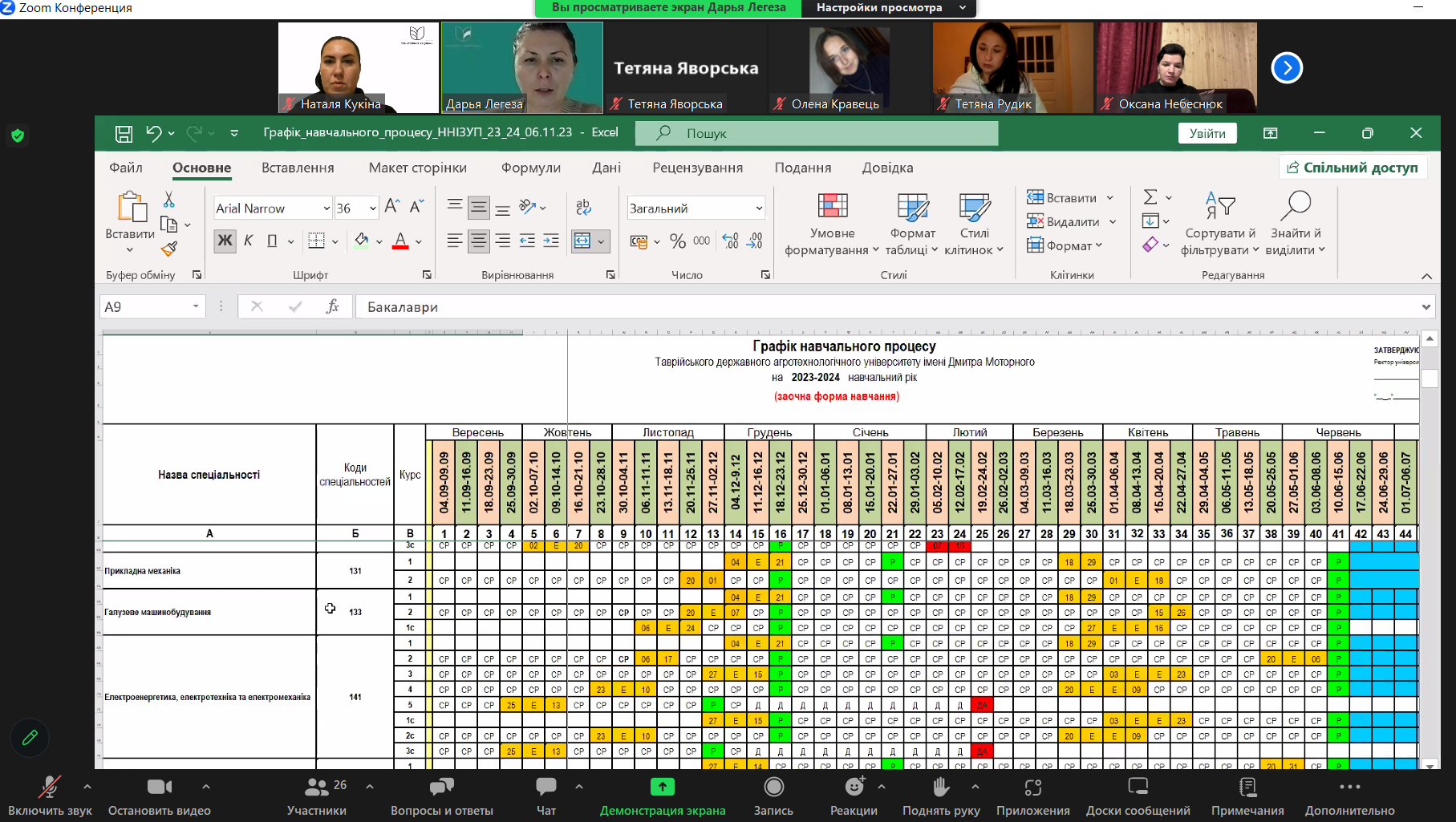Switch to the Вставлення tab
This screenshot has width=1456, height=822.
coord(298,168)
